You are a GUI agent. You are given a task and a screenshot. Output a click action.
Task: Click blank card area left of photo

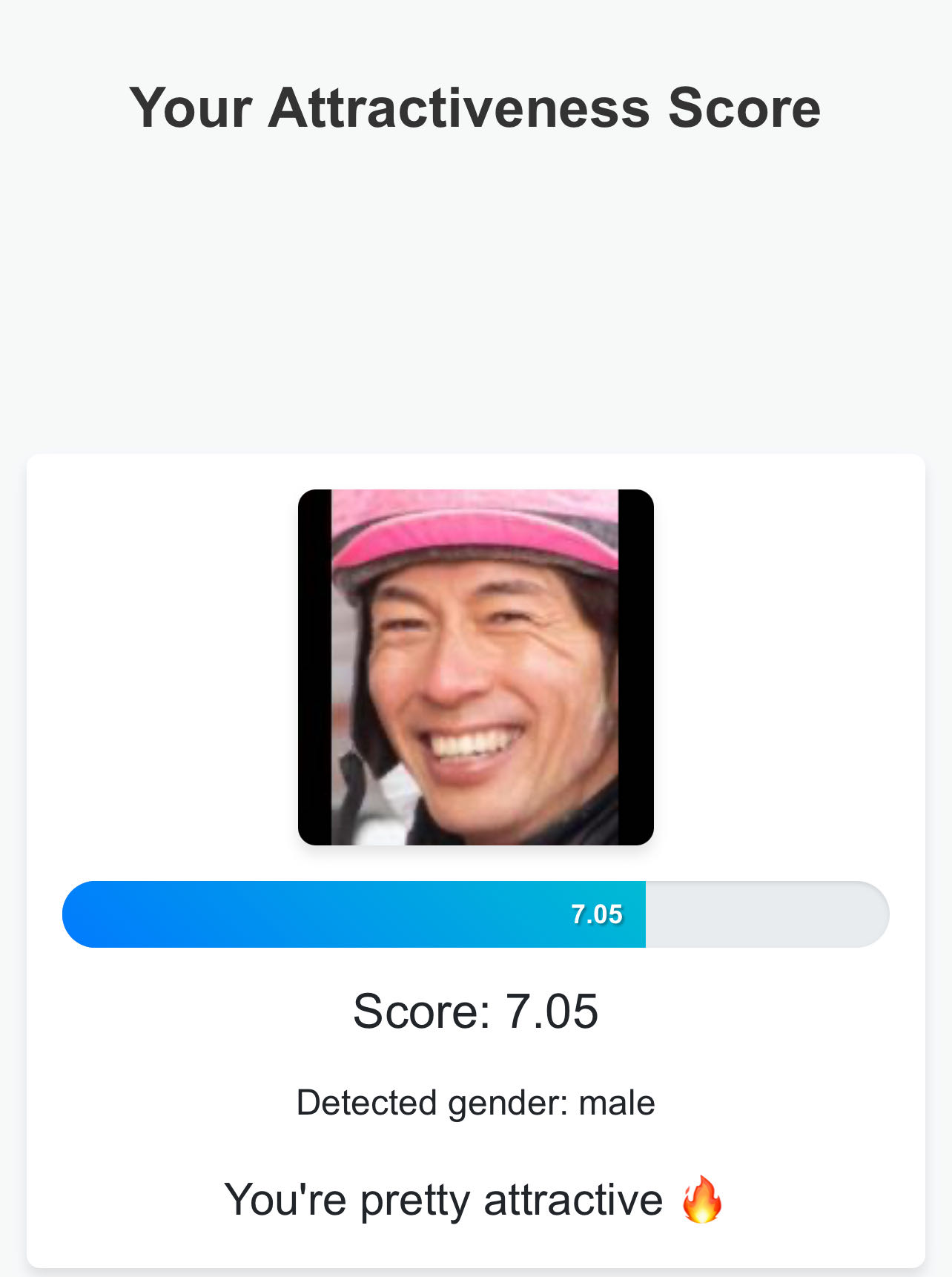click(163, 667)
